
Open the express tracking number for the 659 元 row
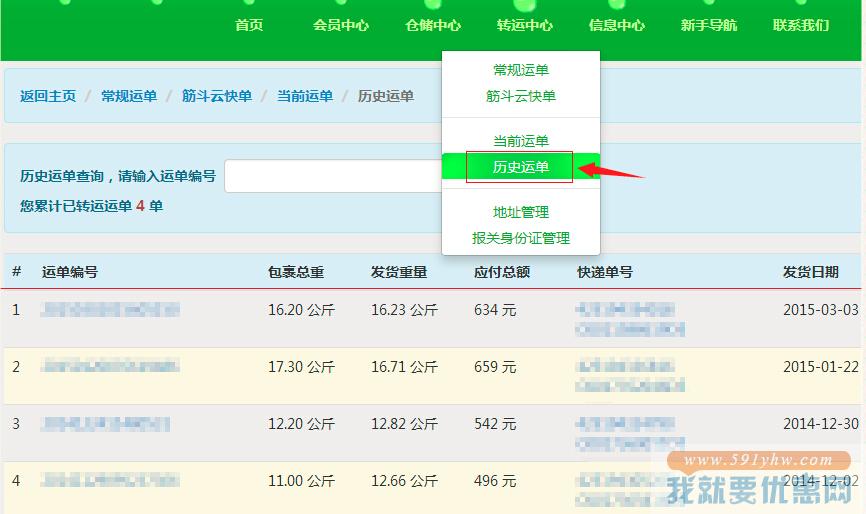click(630, 375)
